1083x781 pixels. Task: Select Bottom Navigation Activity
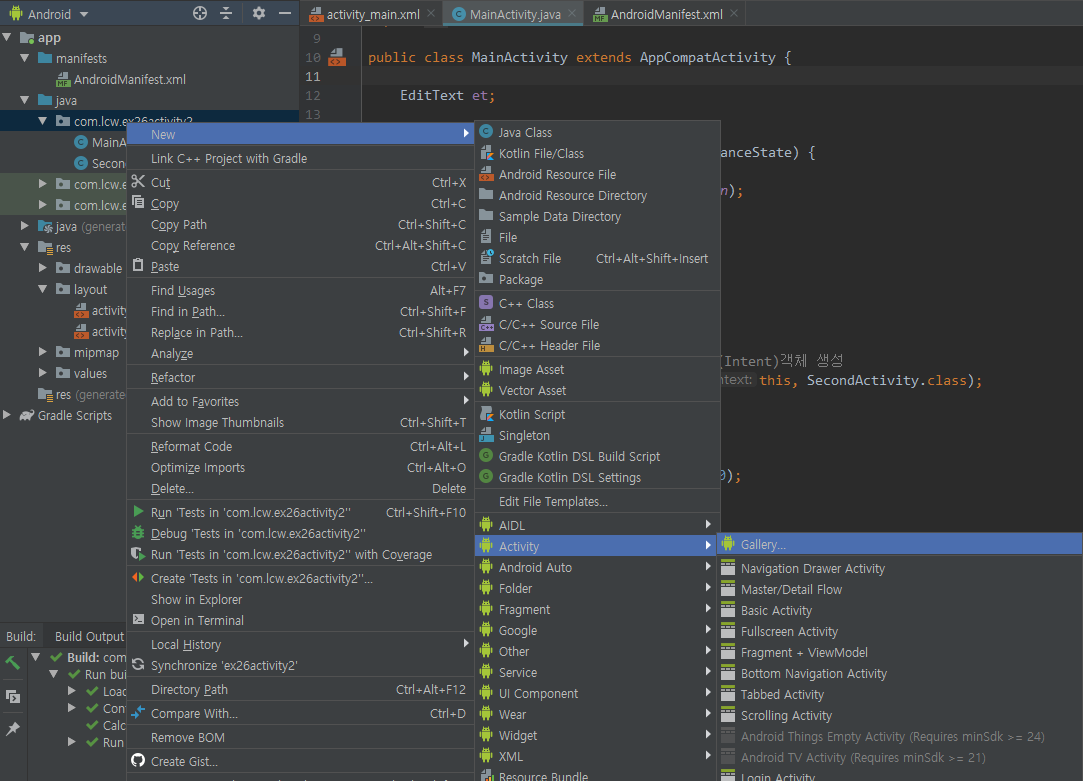900,673
